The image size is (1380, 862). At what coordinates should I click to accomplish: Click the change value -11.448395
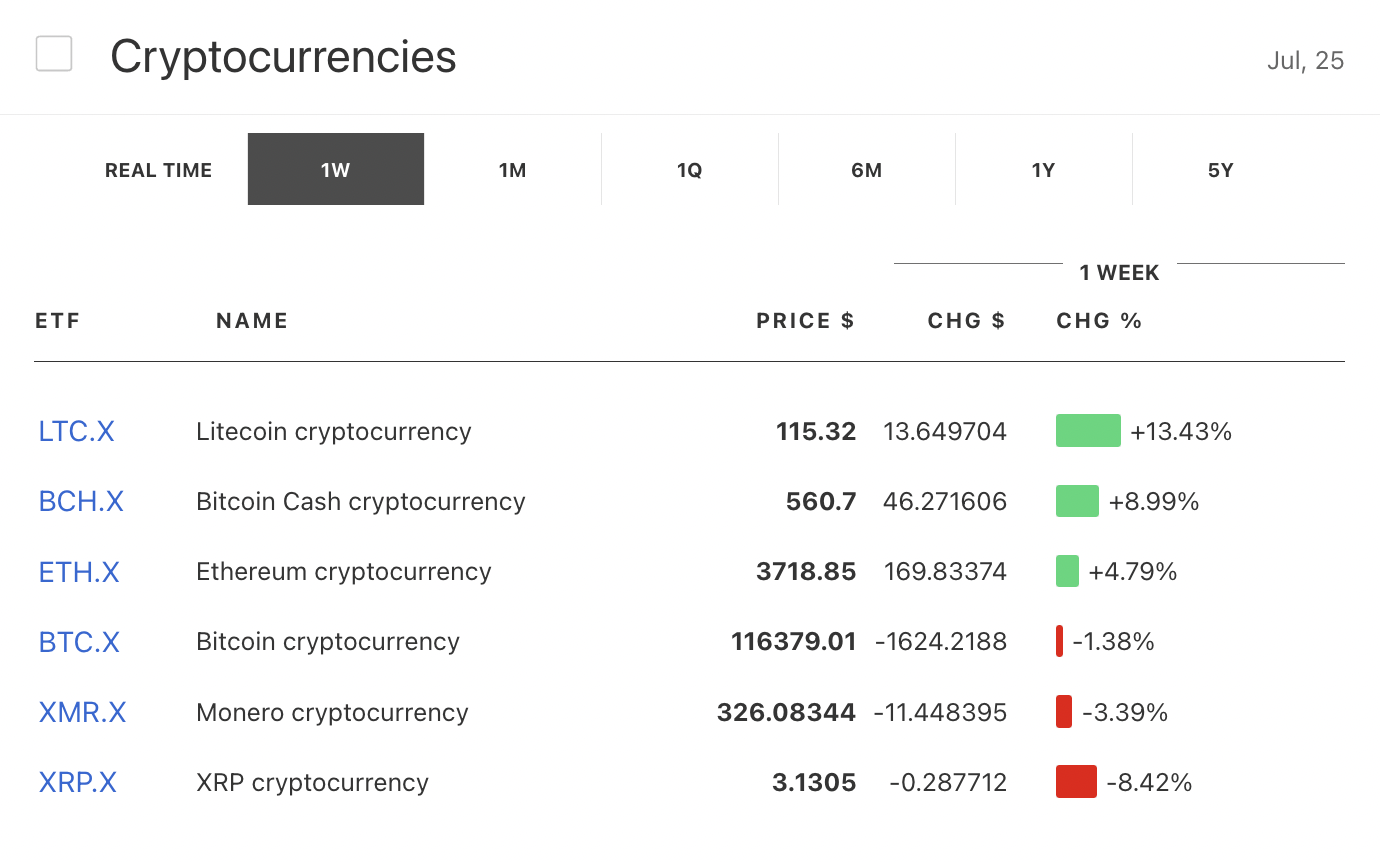(941, 713)
